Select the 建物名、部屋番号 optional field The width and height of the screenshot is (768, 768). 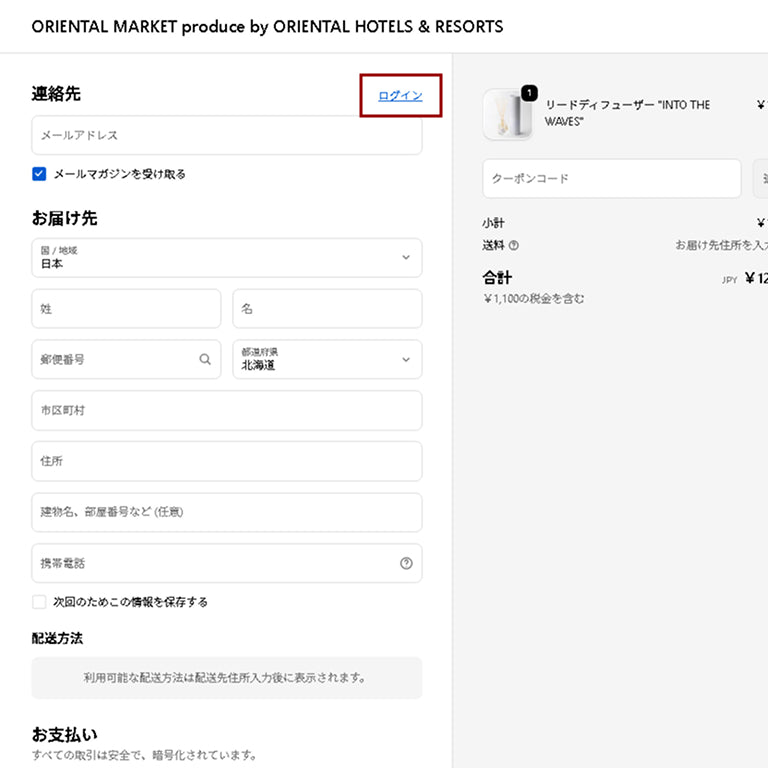pyautogui.click(x=226, y=512)
